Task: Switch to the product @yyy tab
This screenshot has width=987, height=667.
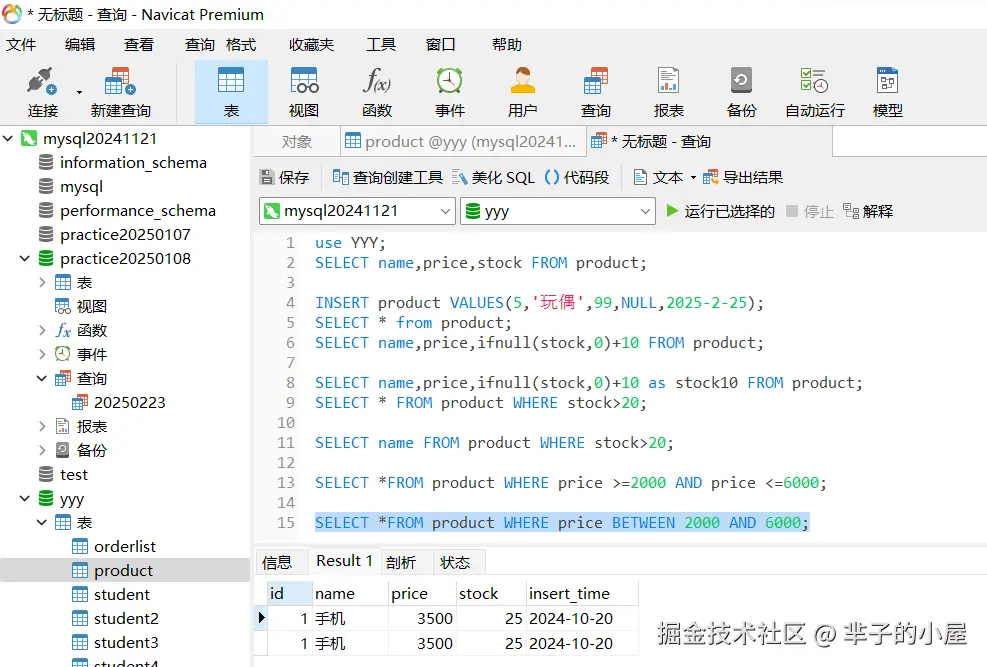Action: tap(461, 142)
